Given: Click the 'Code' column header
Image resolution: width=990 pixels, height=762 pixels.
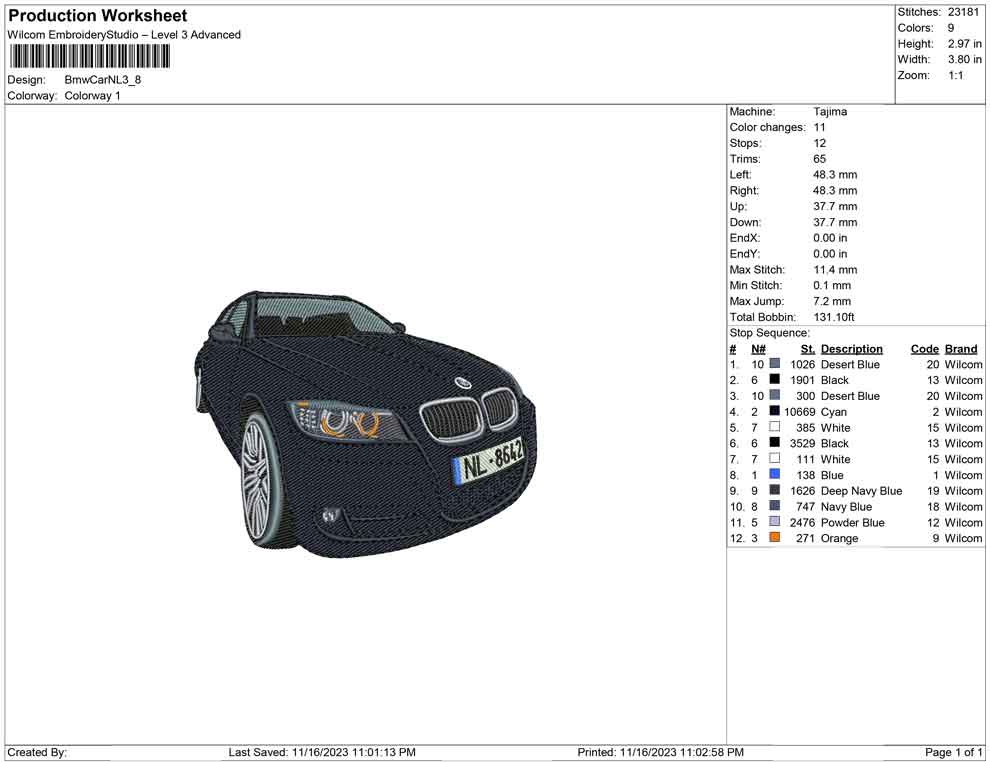Looking at the screenshot, I should tap(924, 348).
